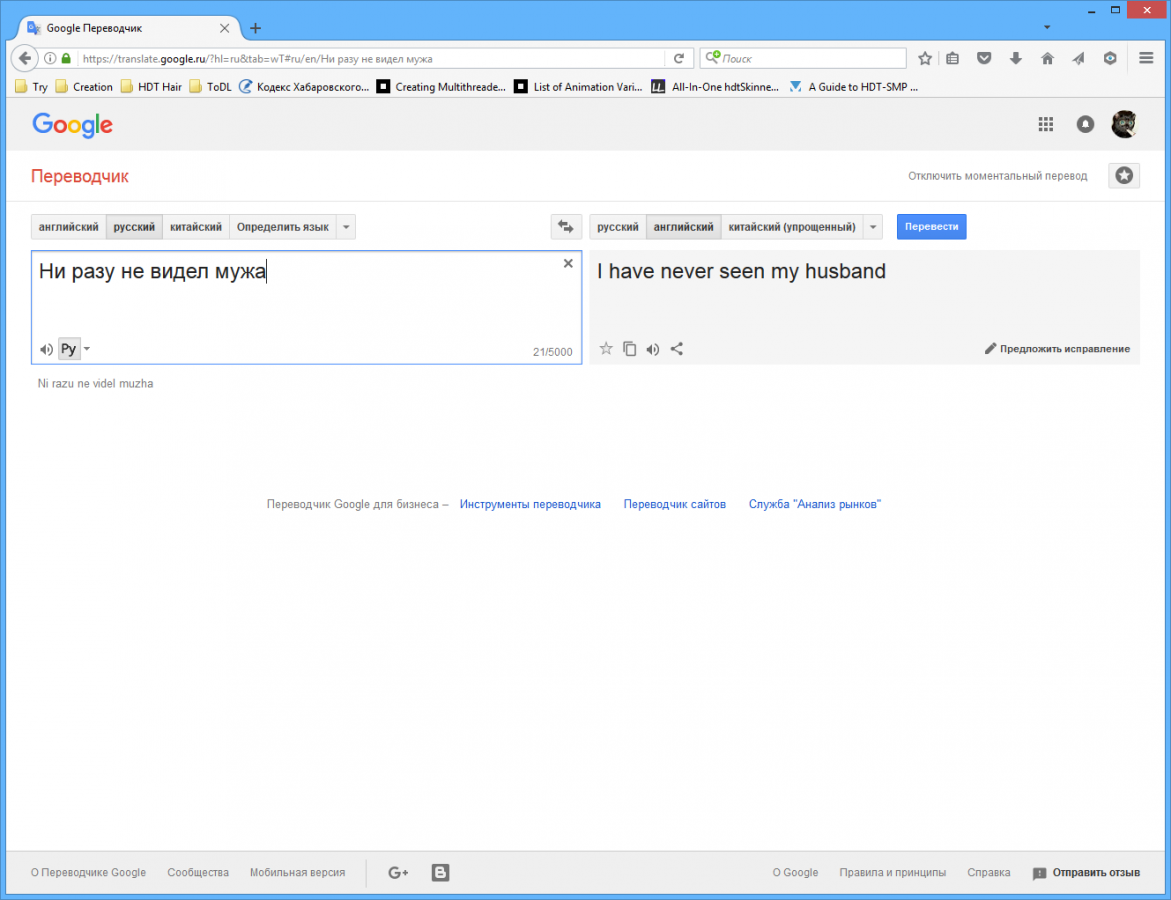The image size is (1171, 900).
Task: Click Предложить исправление
Action: [1057, 349]
